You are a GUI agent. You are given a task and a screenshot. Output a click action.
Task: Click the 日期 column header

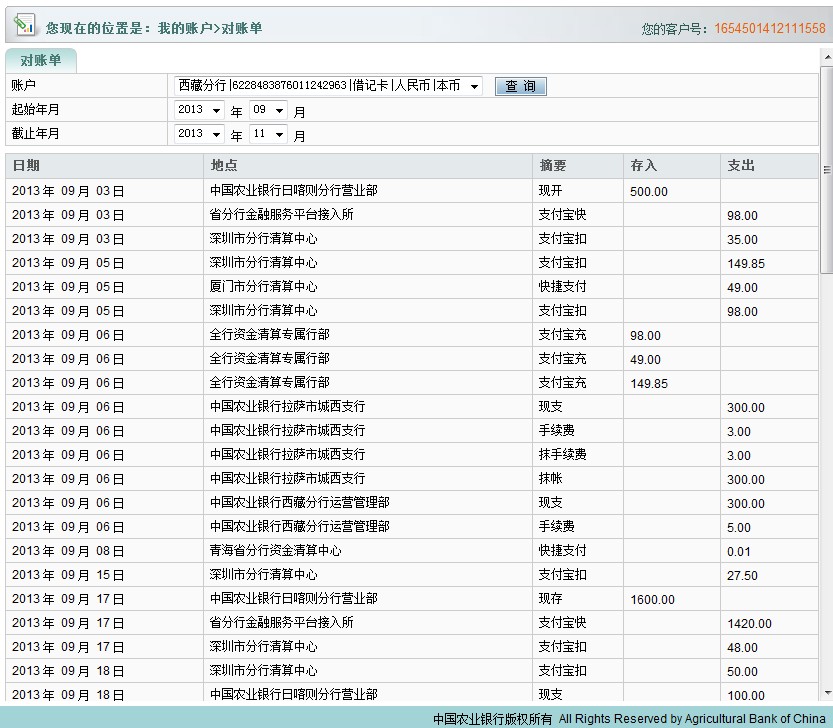(x=26, y=166)
